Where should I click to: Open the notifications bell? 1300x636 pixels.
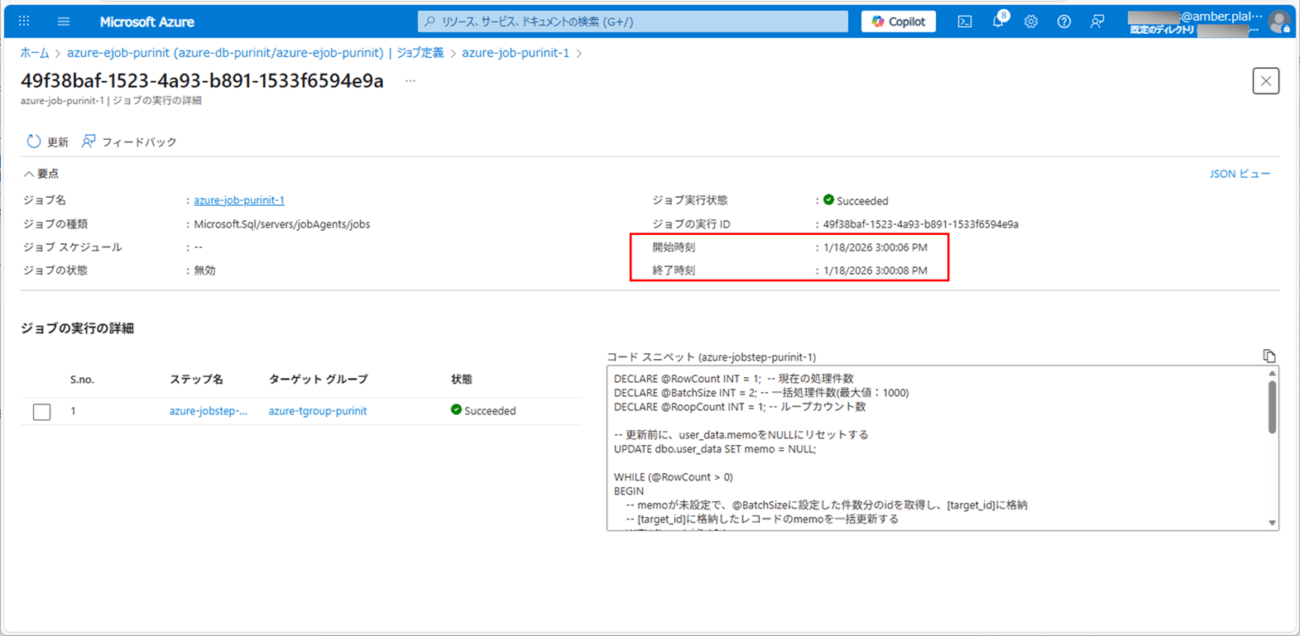(998, 21)
